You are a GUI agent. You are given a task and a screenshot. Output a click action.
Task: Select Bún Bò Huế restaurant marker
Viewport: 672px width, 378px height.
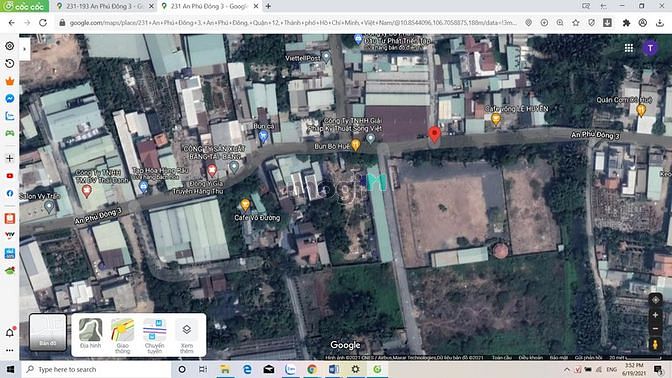point(356,145)
